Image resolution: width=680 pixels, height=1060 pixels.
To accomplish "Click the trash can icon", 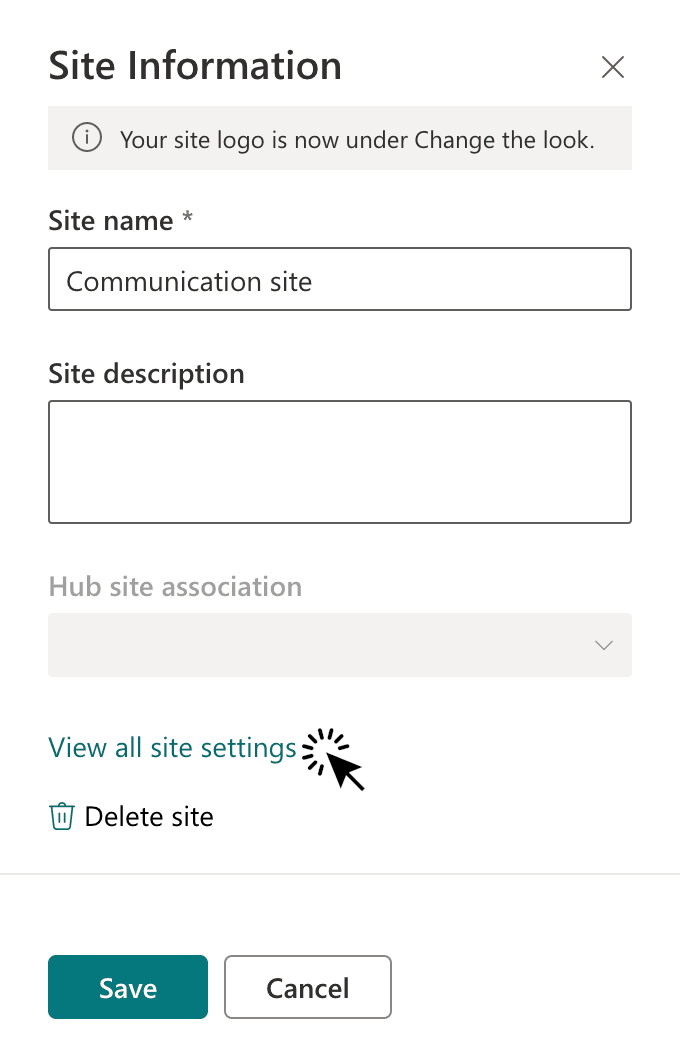I will click(62, 816).
